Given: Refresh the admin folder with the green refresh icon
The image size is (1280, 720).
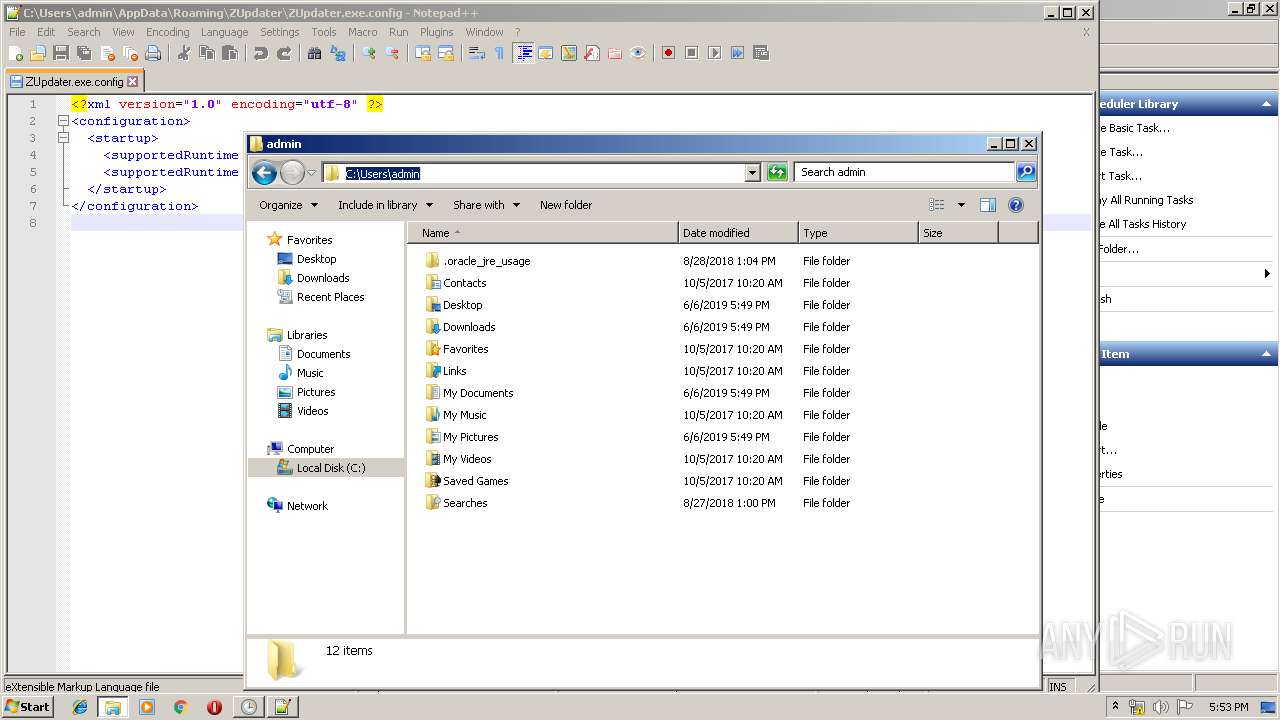Looking at the screenshot, I should [x=777, y=172].
